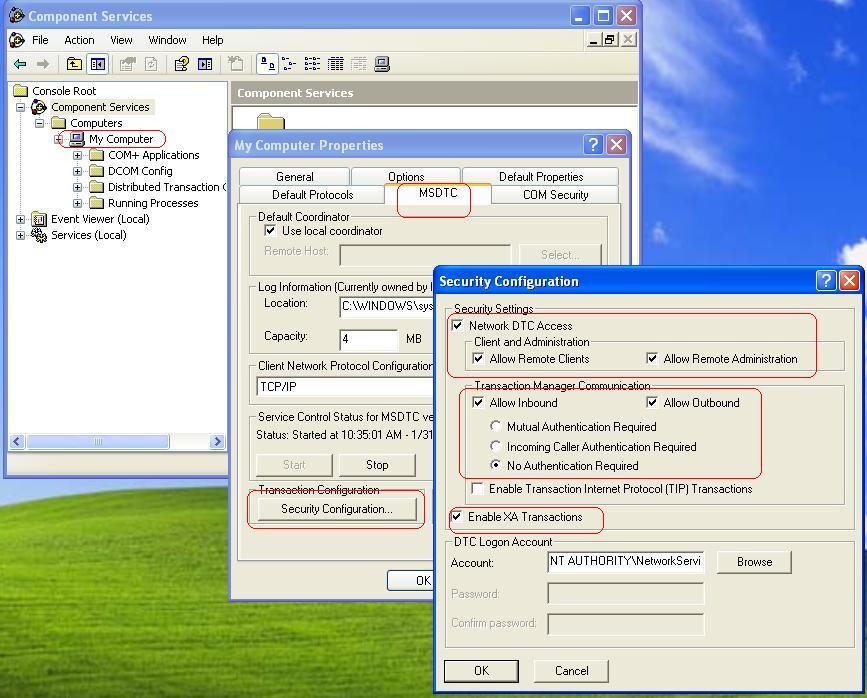This screenshot has height=698, width=867.
Task: Select the My Computer icon in the tree
Action: [77, 138]
